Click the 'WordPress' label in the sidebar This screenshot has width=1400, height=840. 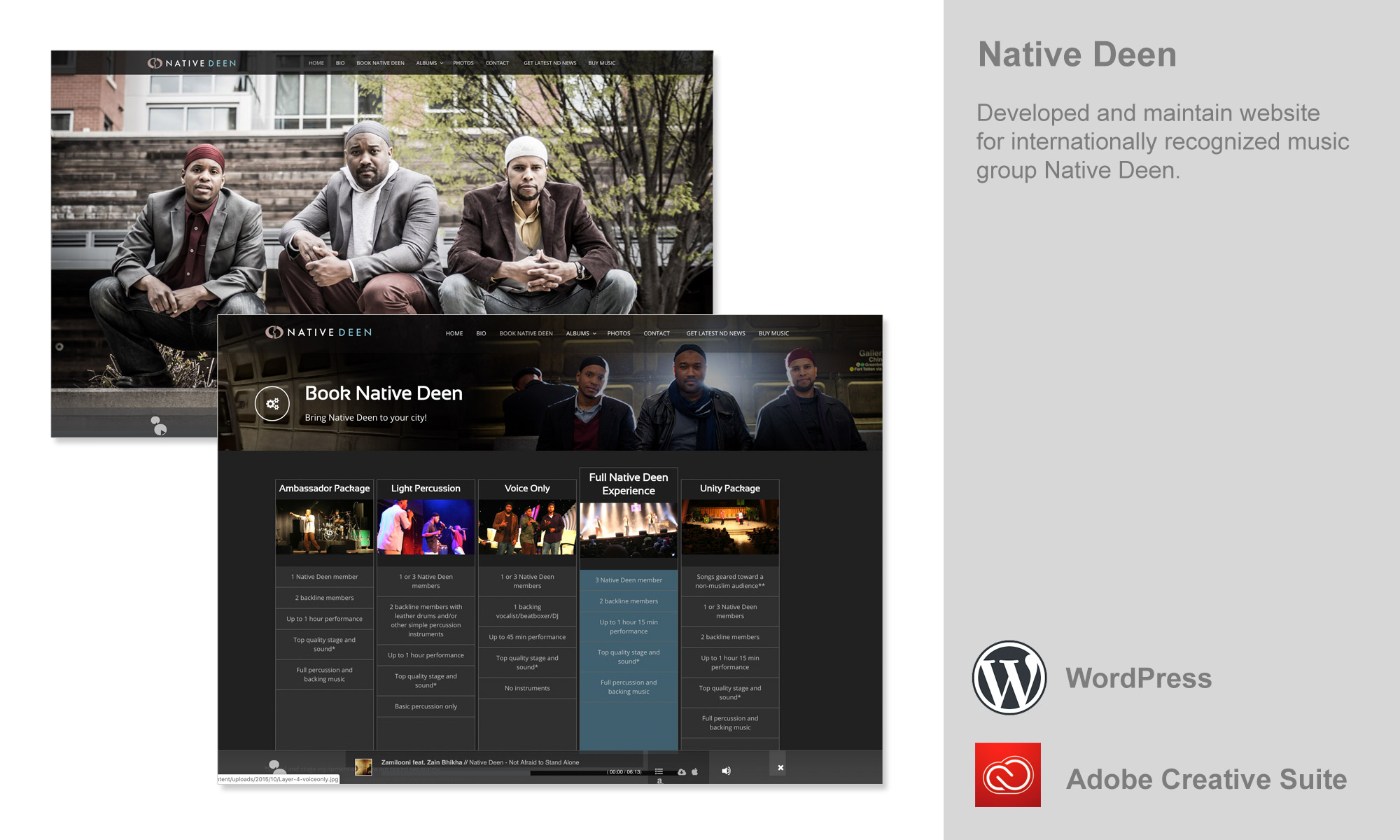click(x=1139, y=678)
